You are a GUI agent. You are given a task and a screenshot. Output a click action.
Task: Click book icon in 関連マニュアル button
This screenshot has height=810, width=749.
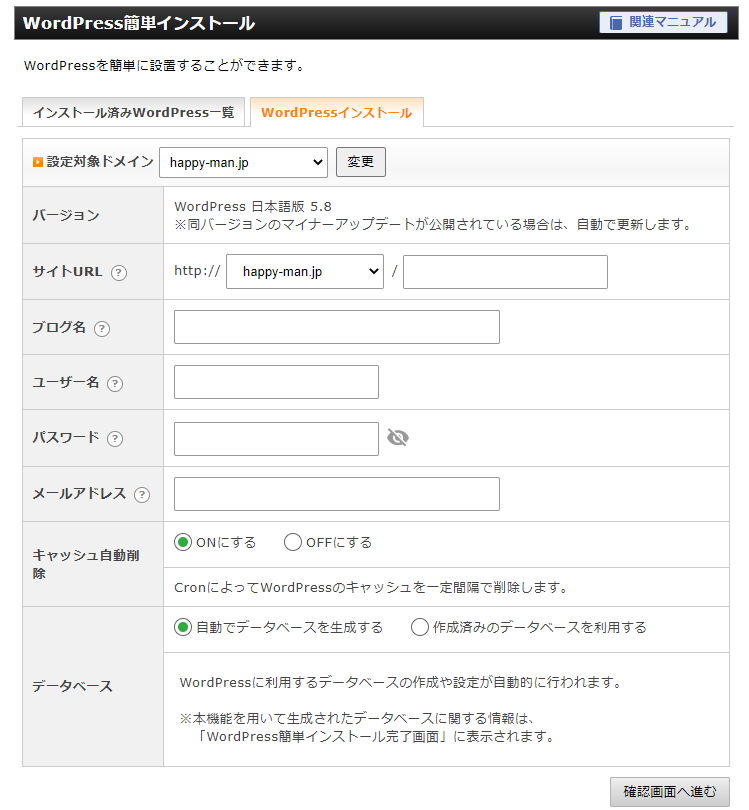pos(616,23)
